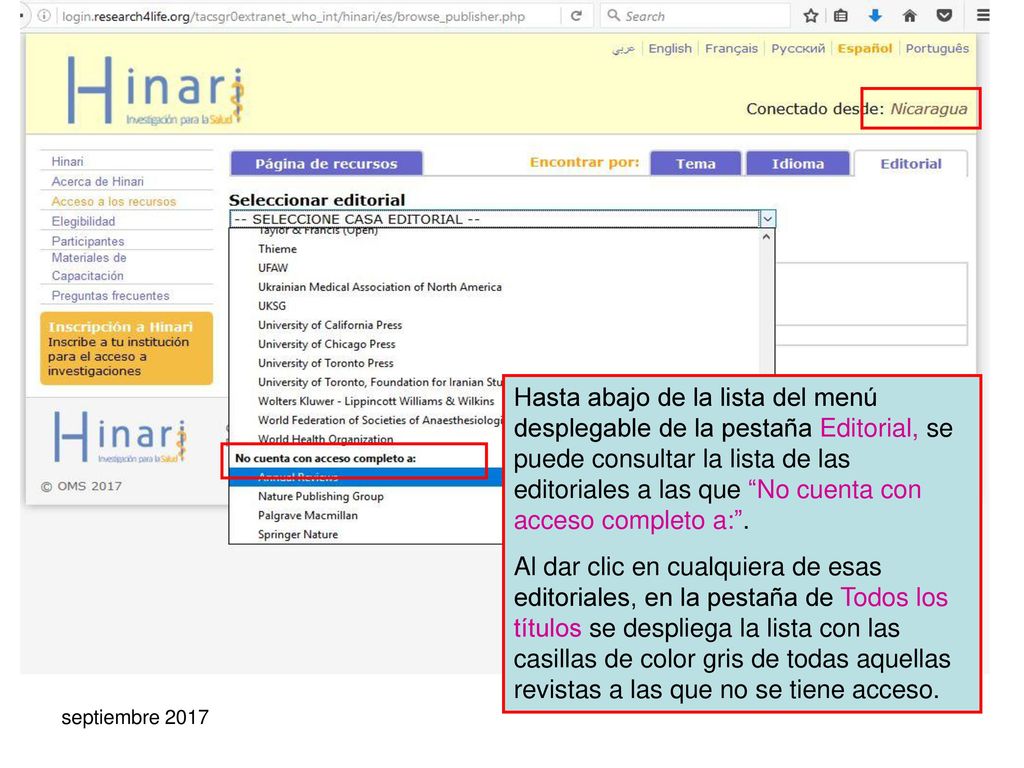
Task: Click the URL address bar
Action: [294, 16]
